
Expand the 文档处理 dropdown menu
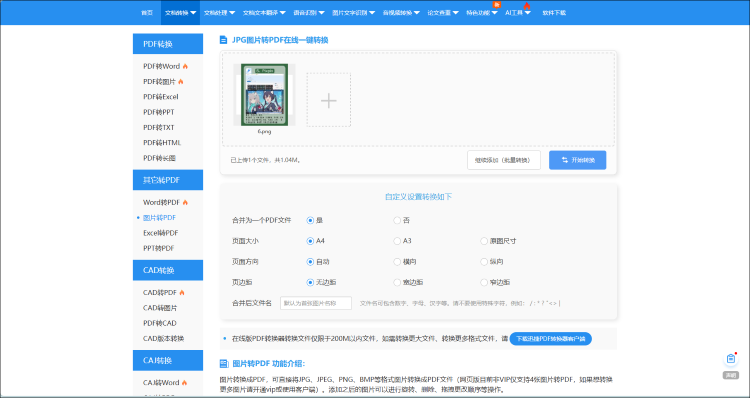(219, 13)
